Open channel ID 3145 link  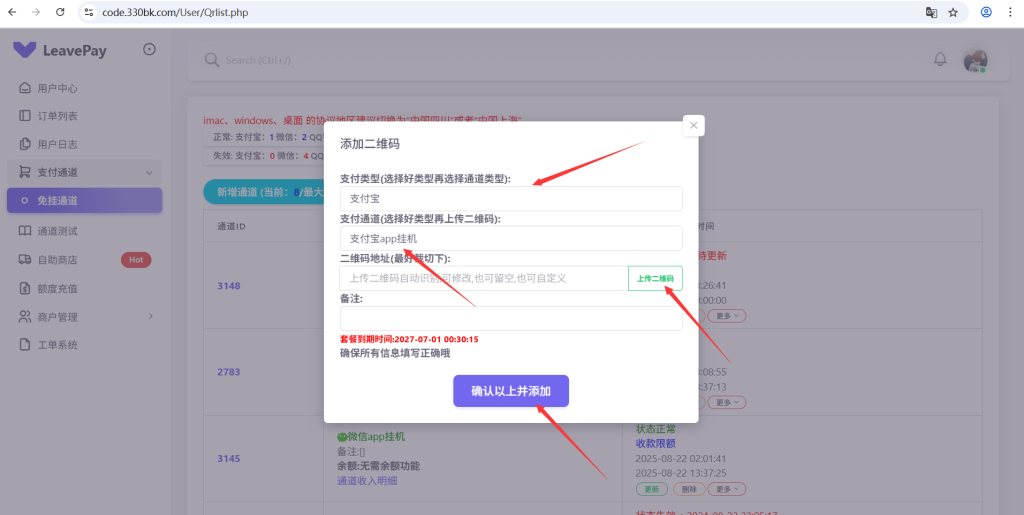click(x=229, y=459)
